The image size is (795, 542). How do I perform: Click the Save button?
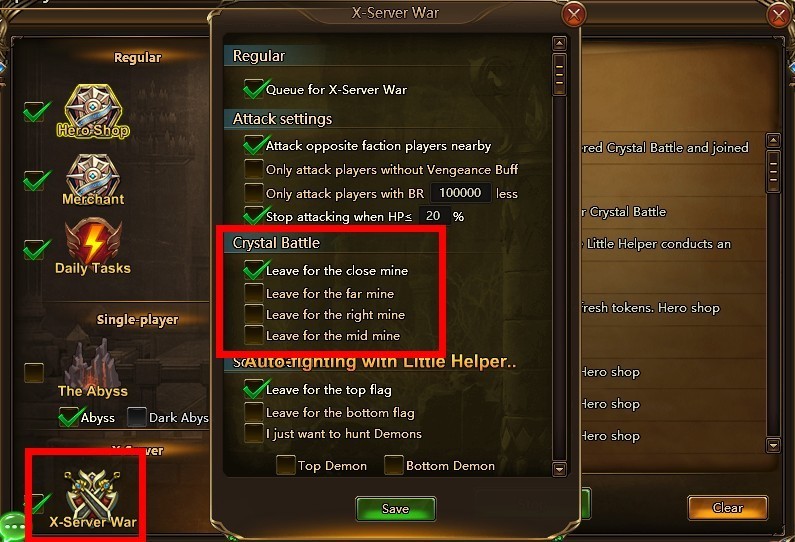pos(395,509)
